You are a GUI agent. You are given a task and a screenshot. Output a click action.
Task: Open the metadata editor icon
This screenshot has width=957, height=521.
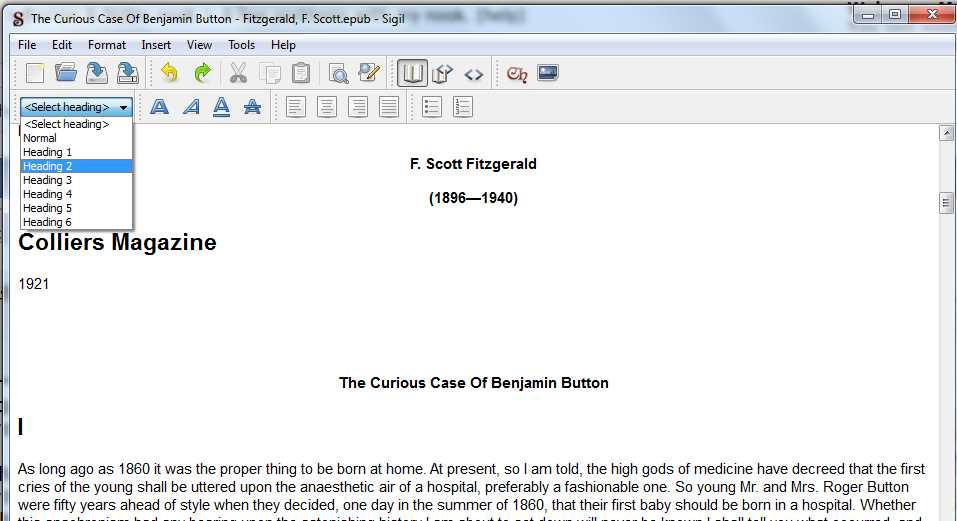click(x=369, y=73)
